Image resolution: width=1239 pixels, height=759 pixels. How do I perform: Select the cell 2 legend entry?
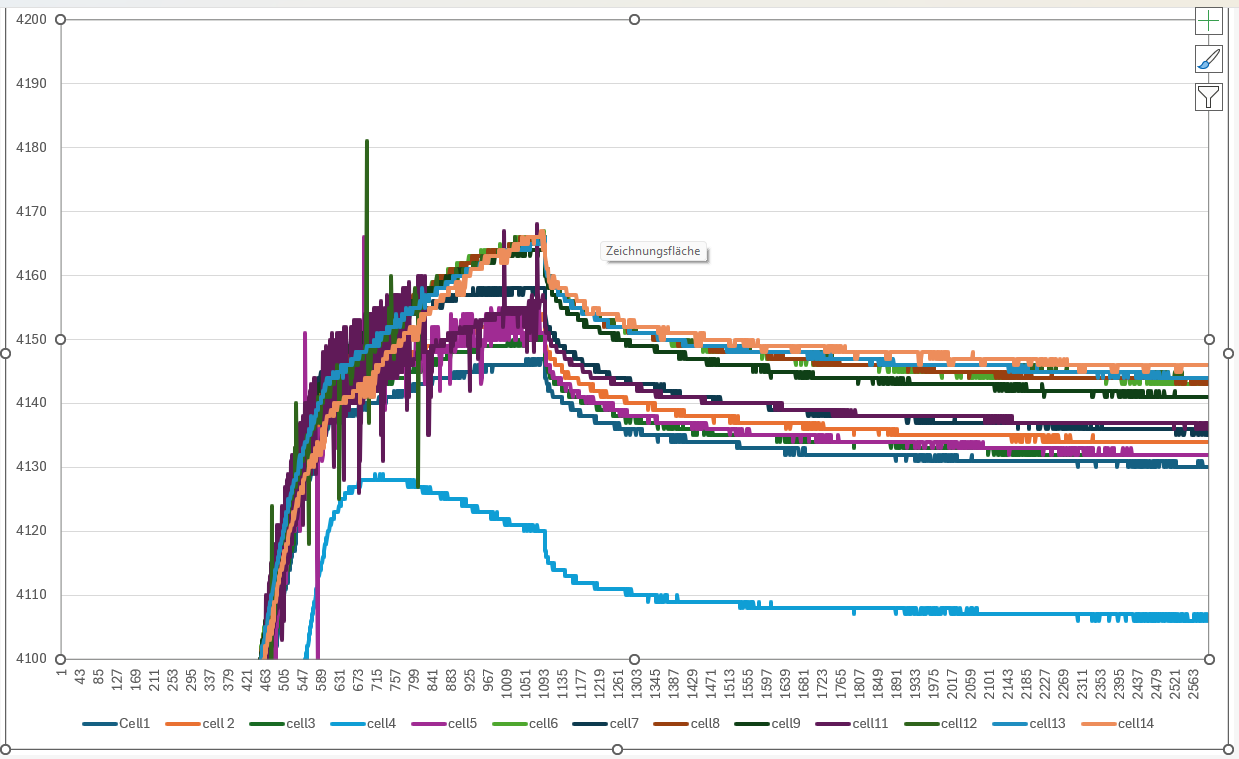point(199,723)
